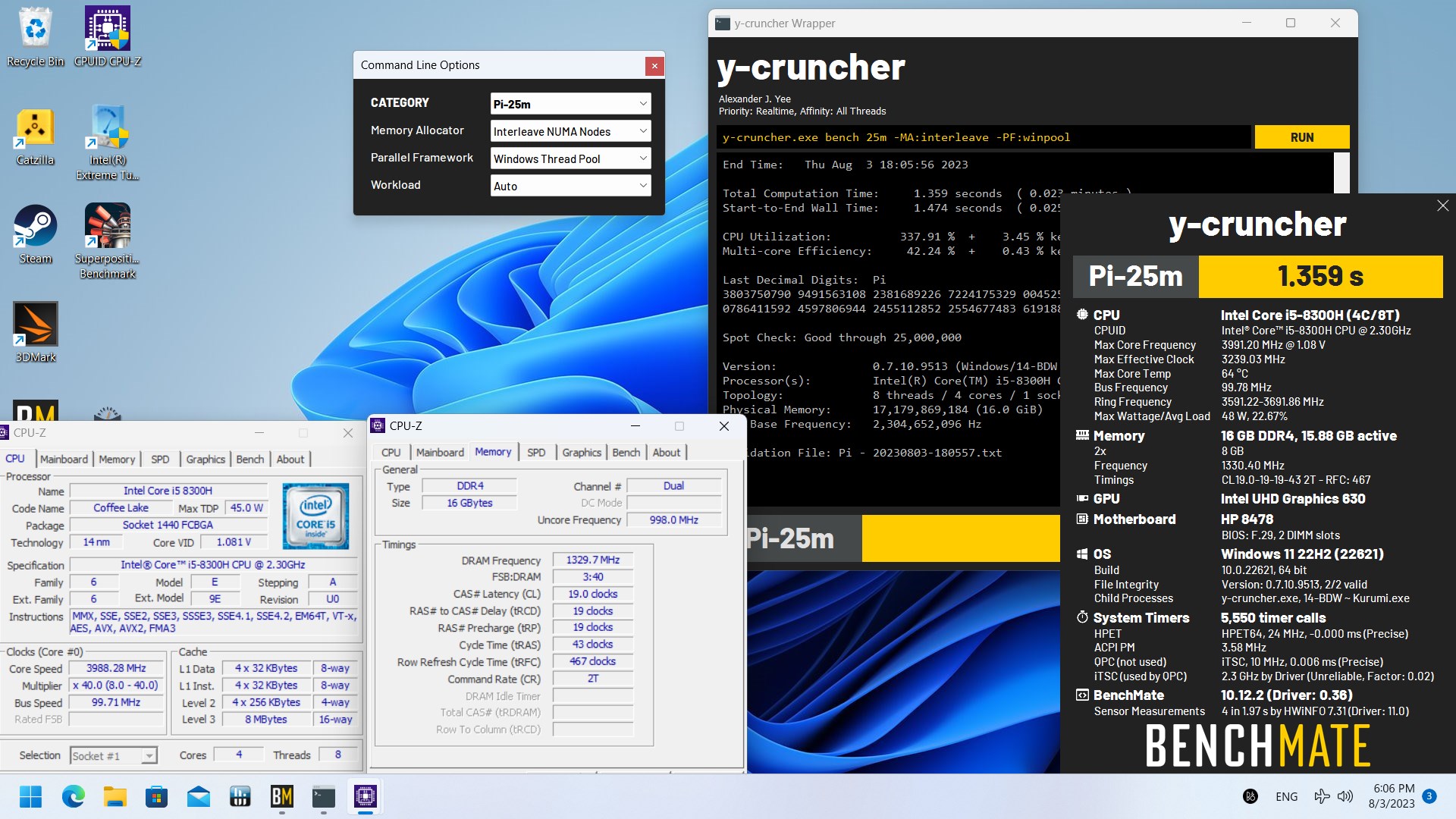Click the Max TDP 45.0 W value

tap(247, 507)
